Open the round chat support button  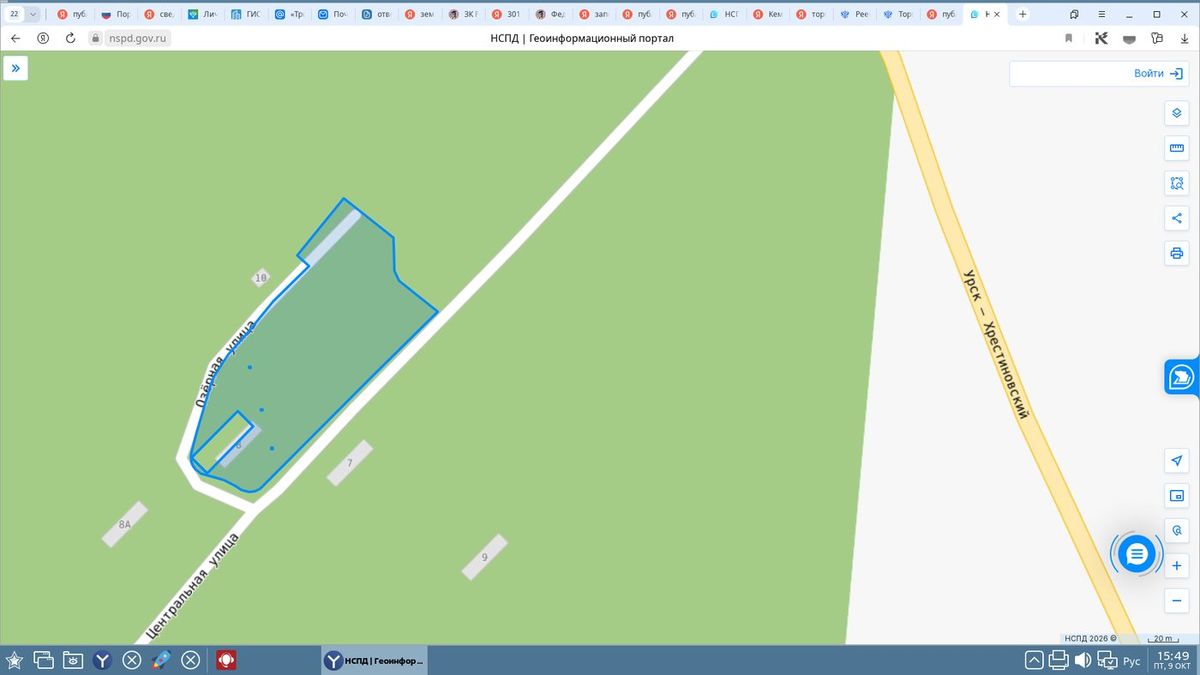pyautogui.click(x=1136, y=553)
